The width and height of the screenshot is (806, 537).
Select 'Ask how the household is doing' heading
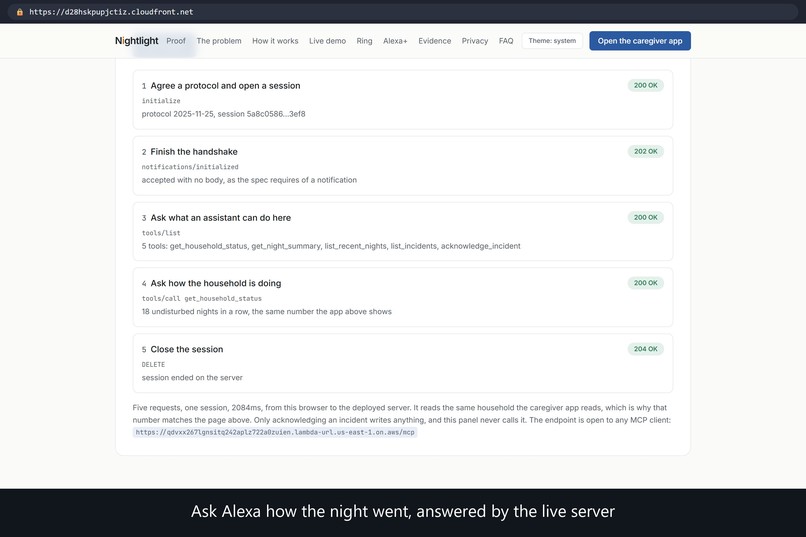click(x=216, y=283)
